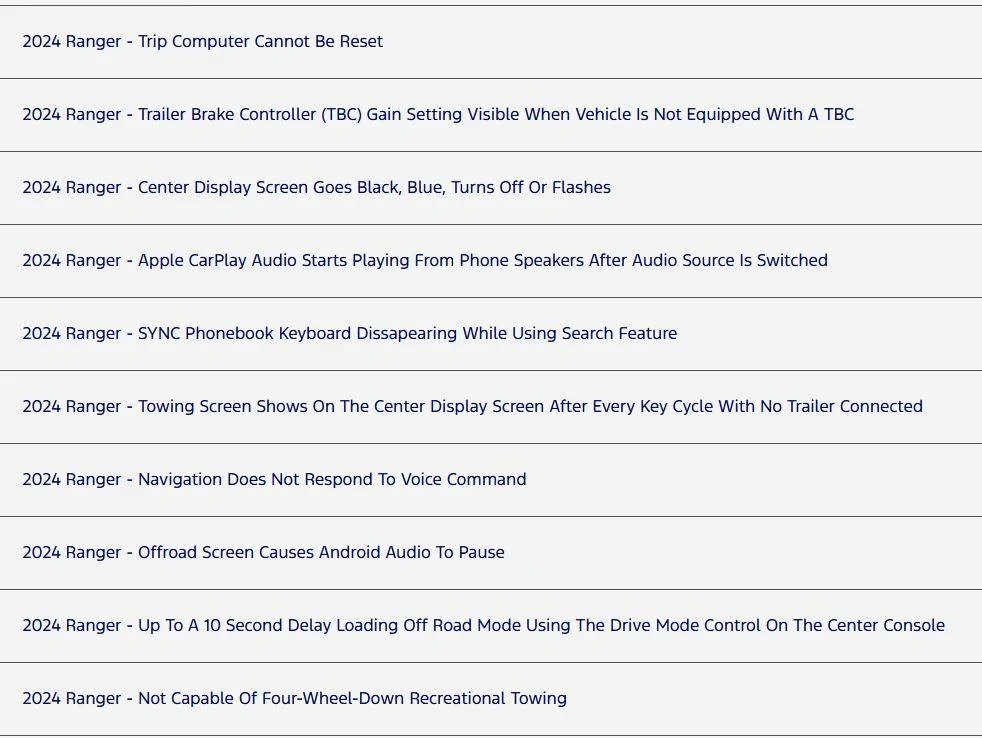
Task: Open Offroad Screen Causes Android Audio Pause
Action: point(263,553)
